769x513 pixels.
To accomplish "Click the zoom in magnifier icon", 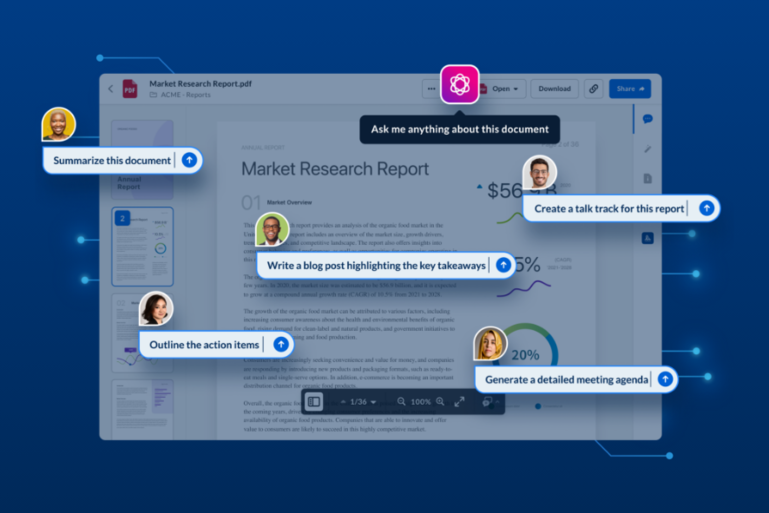I will pos(440,402).
